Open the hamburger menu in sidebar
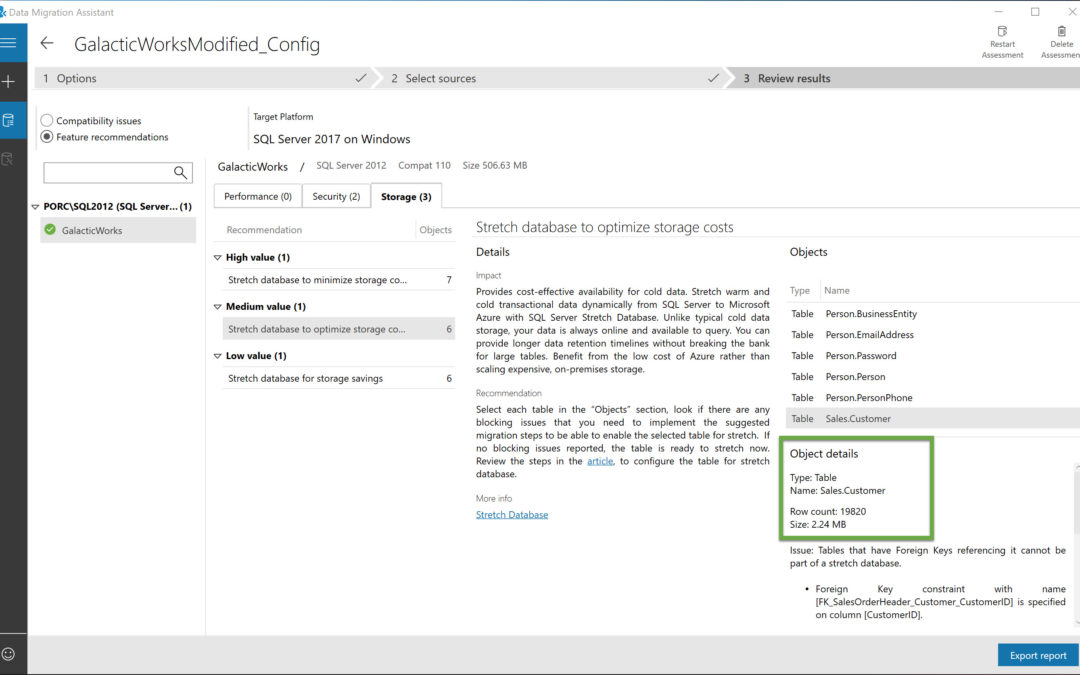This screenshot has width=1080, height=675. click(9, 43)
